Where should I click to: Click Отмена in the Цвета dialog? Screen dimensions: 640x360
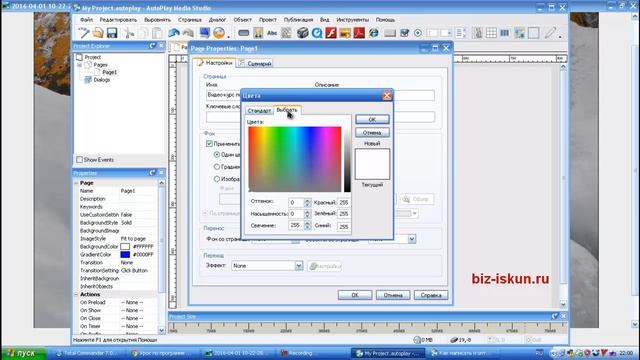coord(372,132)
